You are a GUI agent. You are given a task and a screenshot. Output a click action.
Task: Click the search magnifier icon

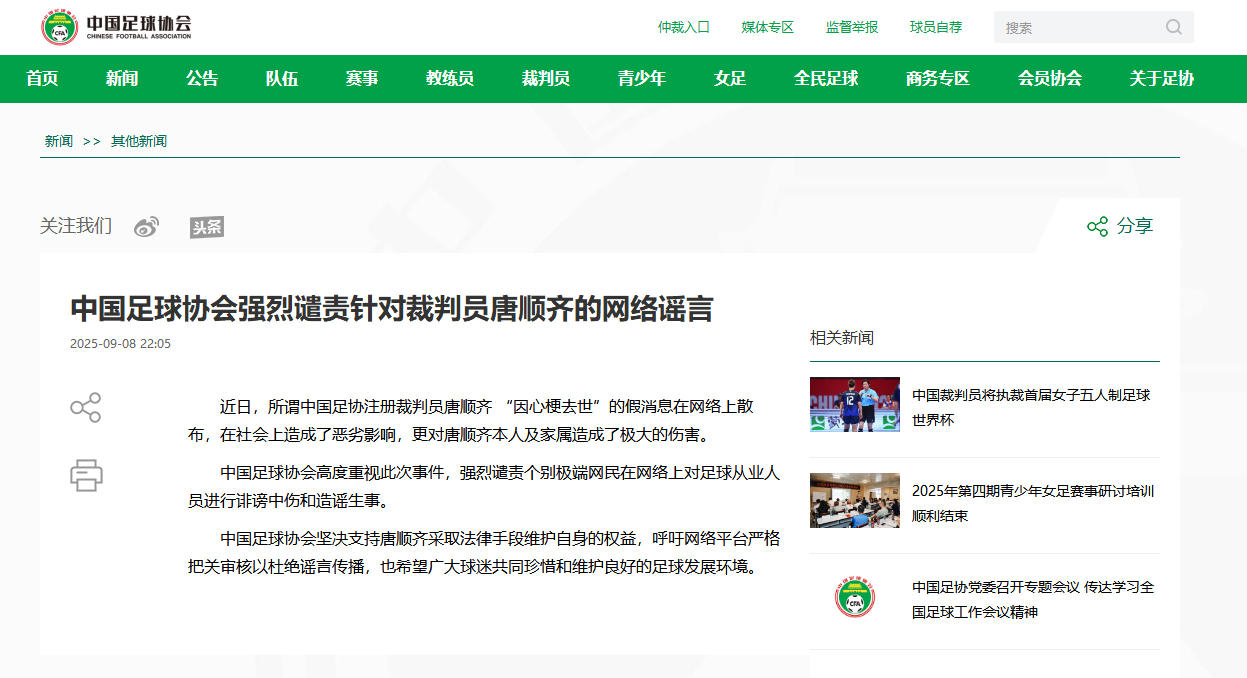pyautogui.click(x=1172, y=27)
